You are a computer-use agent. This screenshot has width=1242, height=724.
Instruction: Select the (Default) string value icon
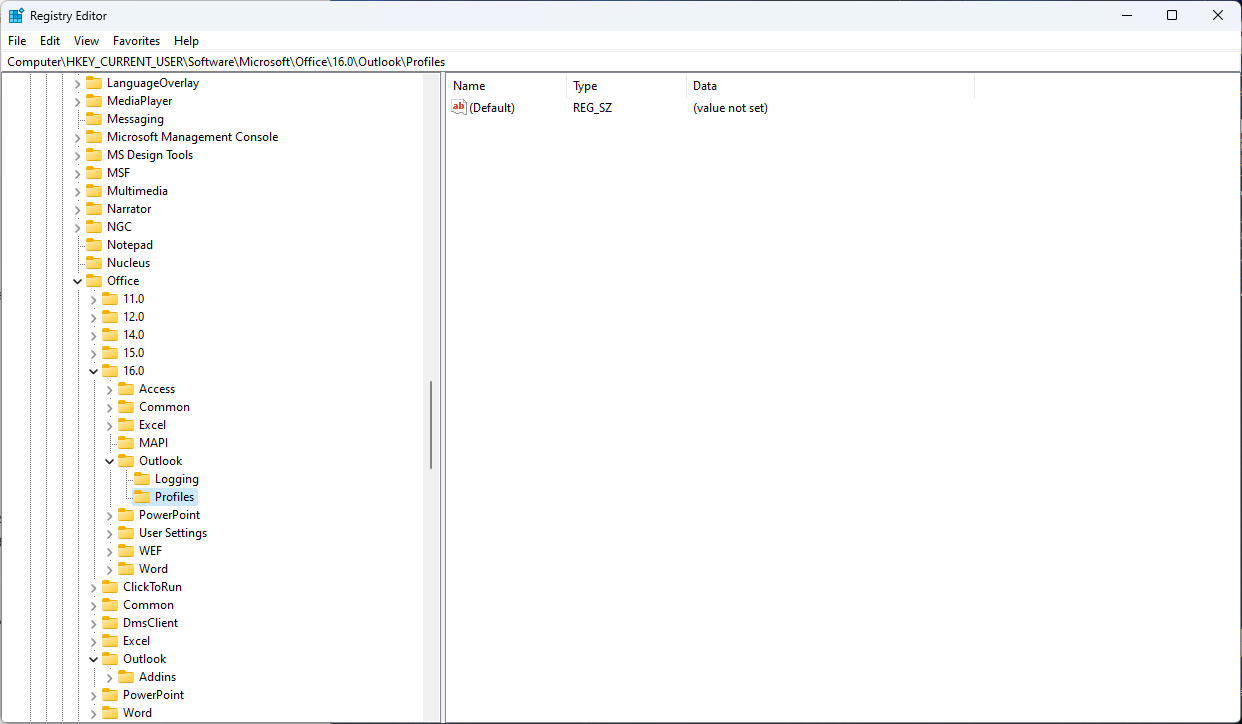point(459,107)
